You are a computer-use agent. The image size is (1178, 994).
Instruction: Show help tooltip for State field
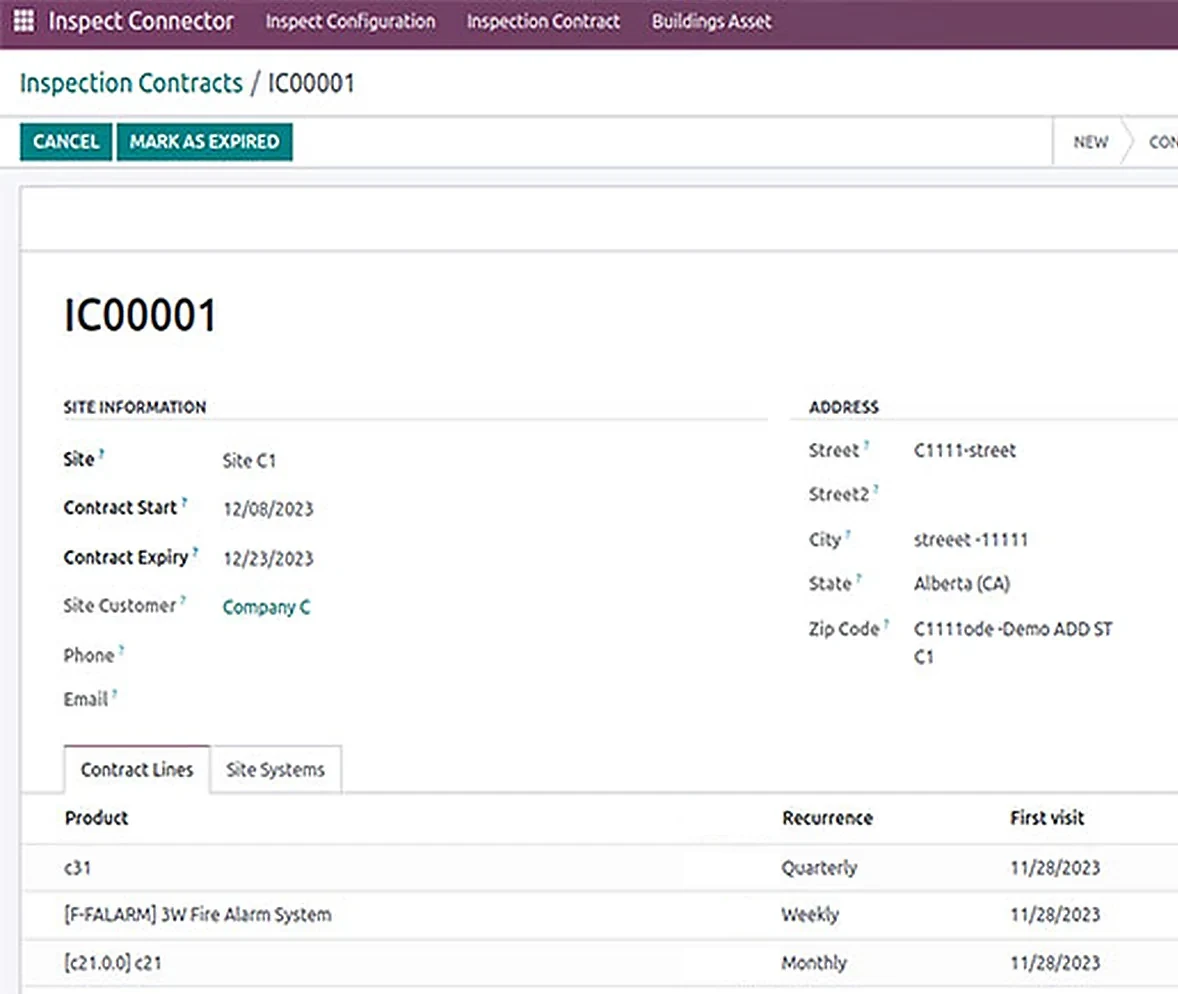[x=859, y=578]
